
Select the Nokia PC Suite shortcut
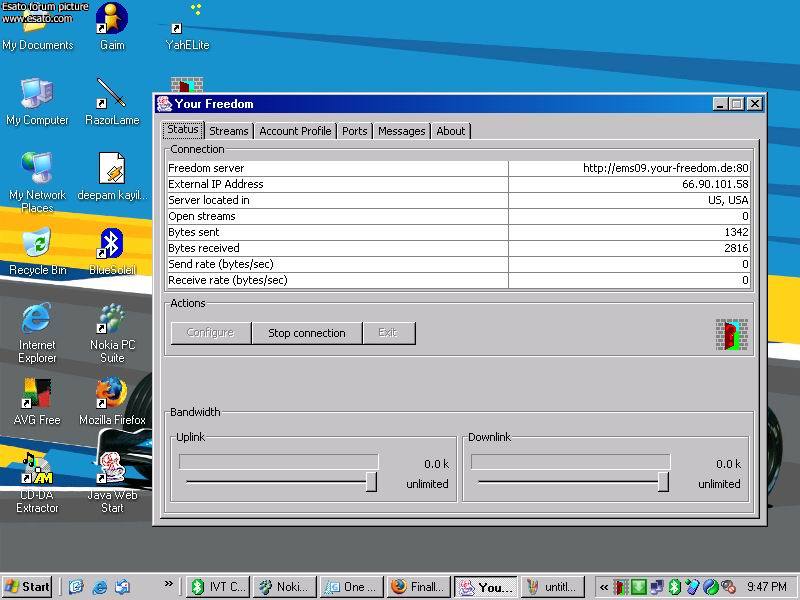pyautogui.click(x=112, y=333)
